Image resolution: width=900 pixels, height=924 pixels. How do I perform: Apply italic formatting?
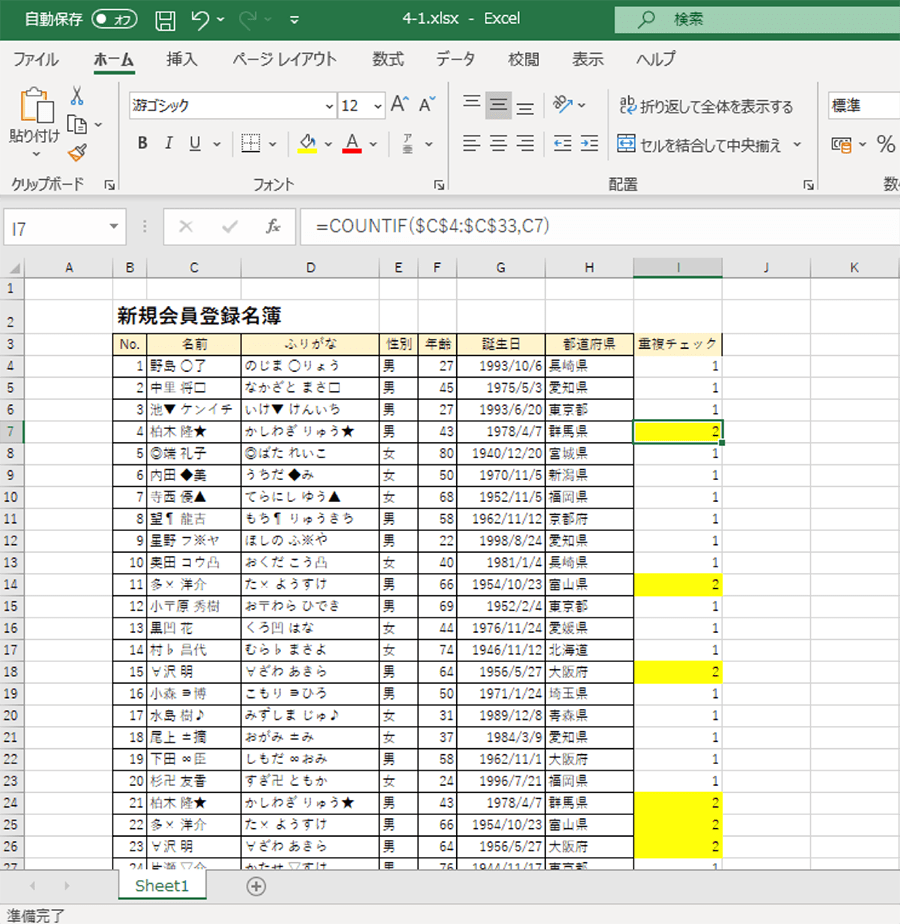pos(168,143)
